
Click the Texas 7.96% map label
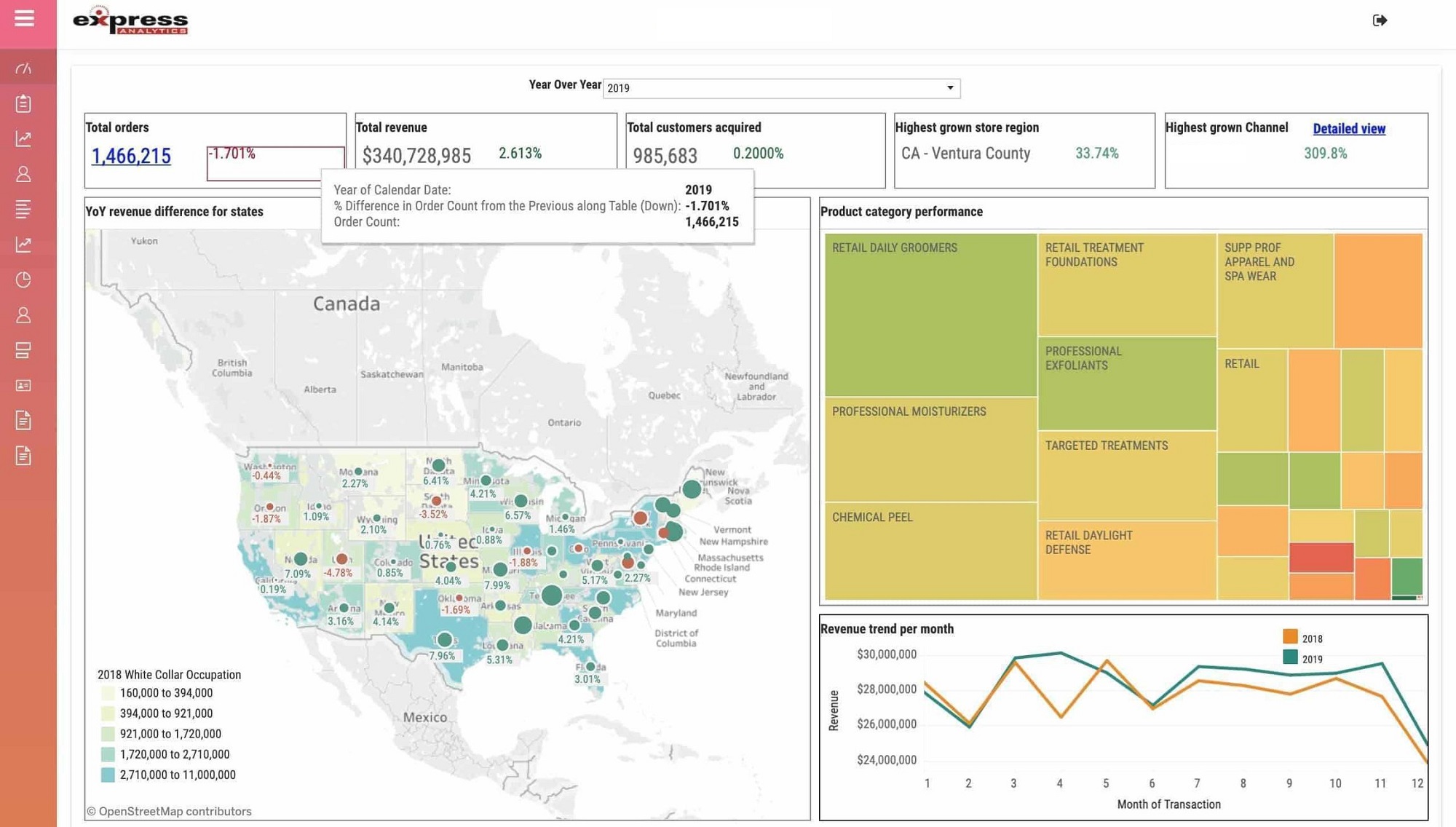(x=442, y=656)
